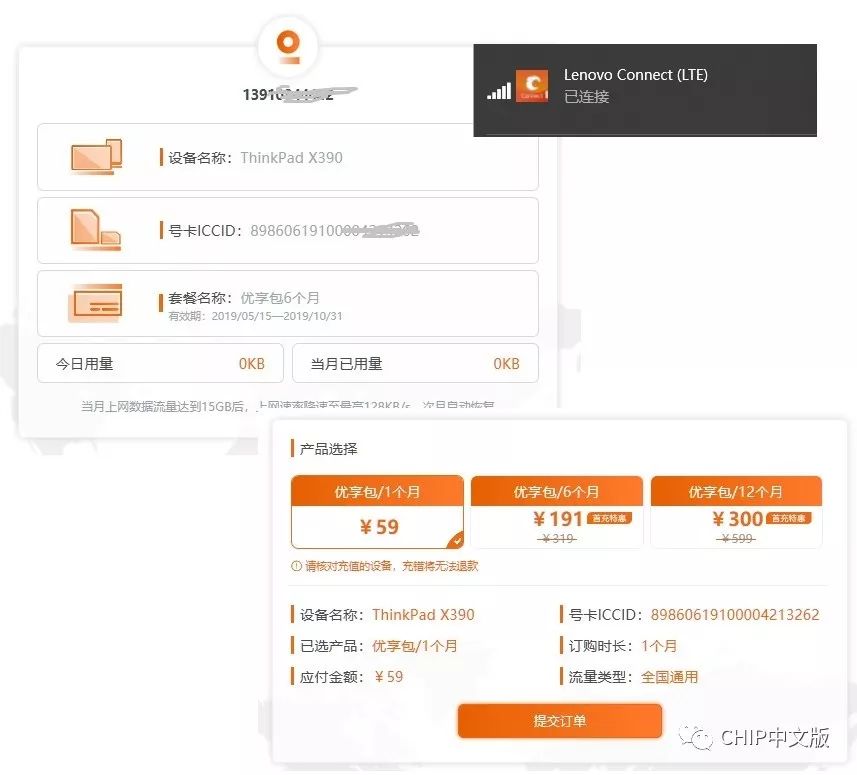857x775 pixels.
Task: Select the 优享包/12个月 ¥300 plan
Action: point(736,512)
